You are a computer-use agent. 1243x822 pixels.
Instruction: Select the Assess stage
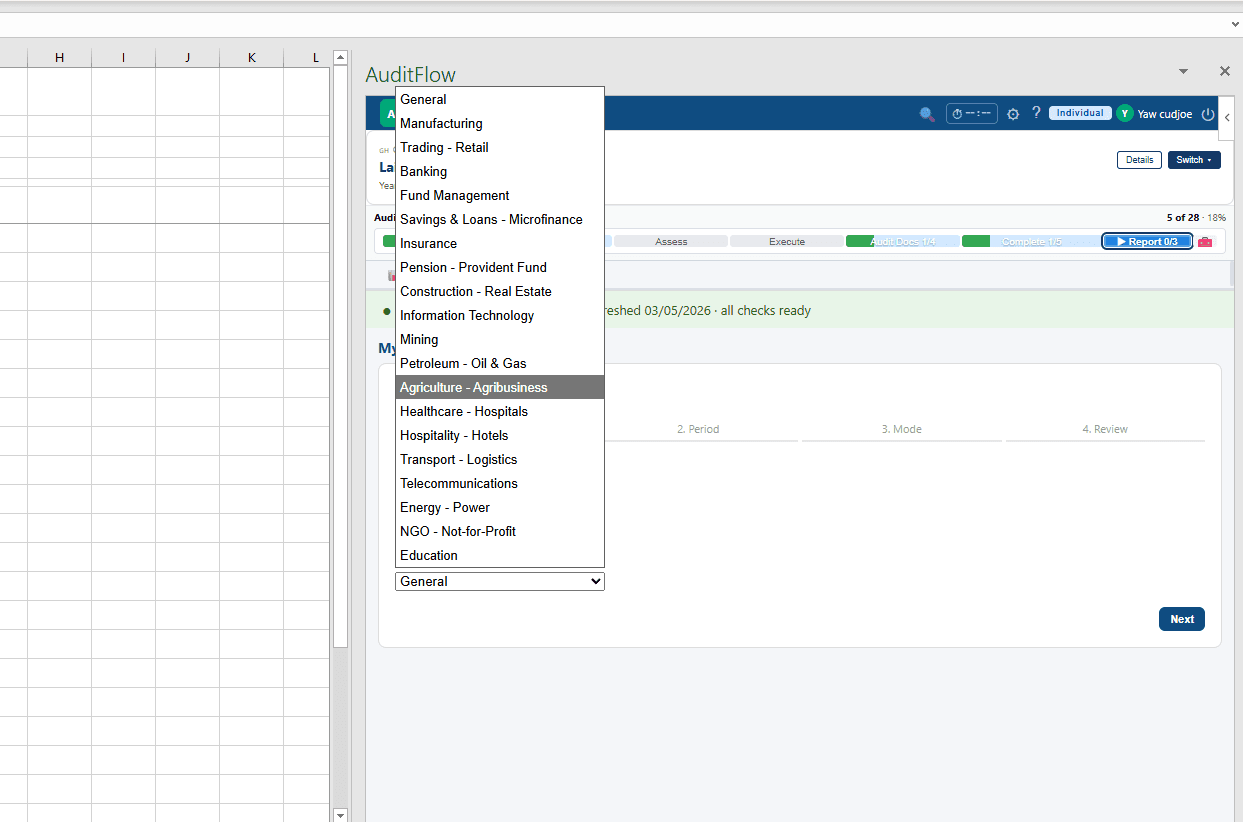(671, 242)
